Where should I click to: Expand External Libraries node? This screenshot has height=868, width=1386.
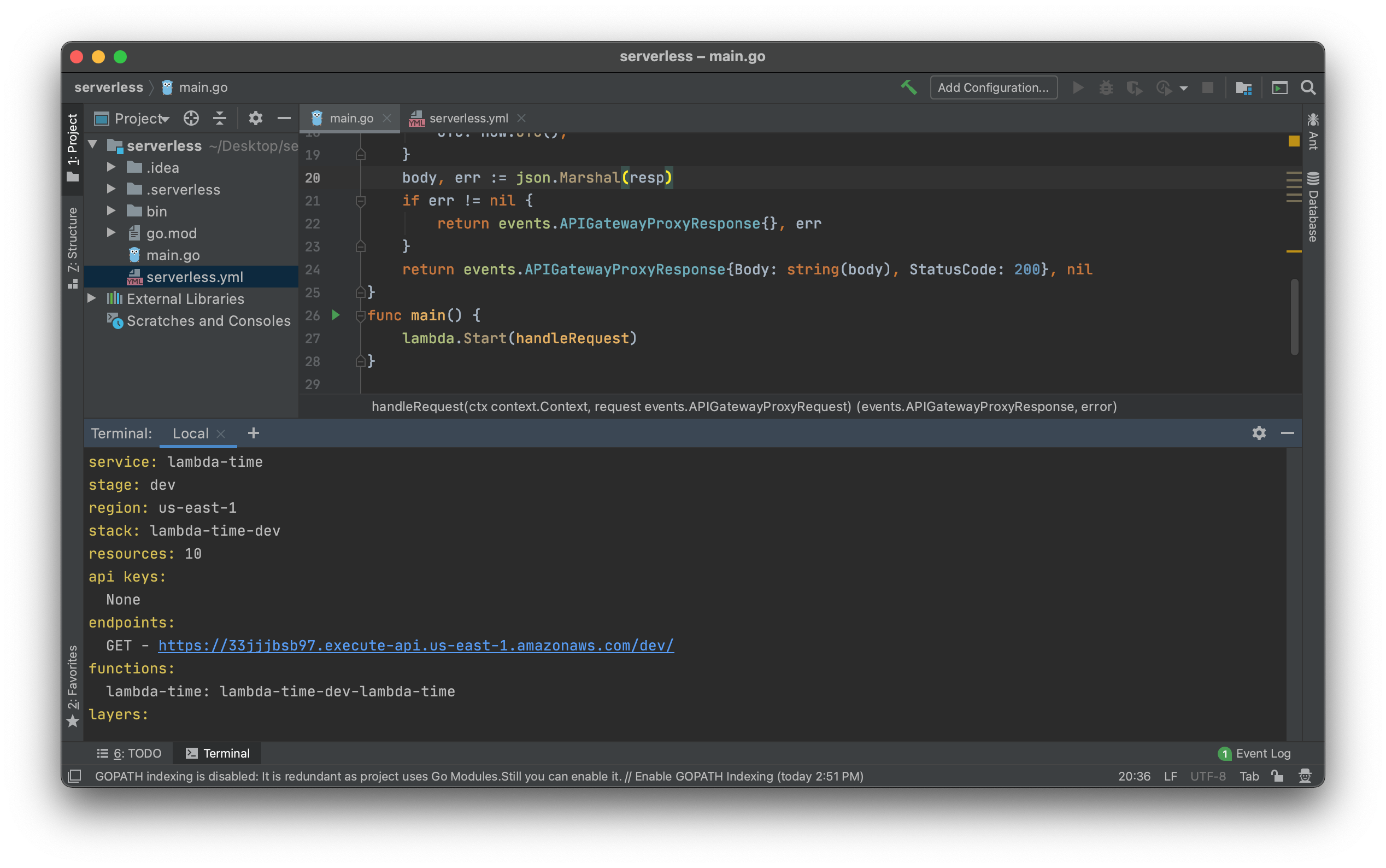[92, 298]
